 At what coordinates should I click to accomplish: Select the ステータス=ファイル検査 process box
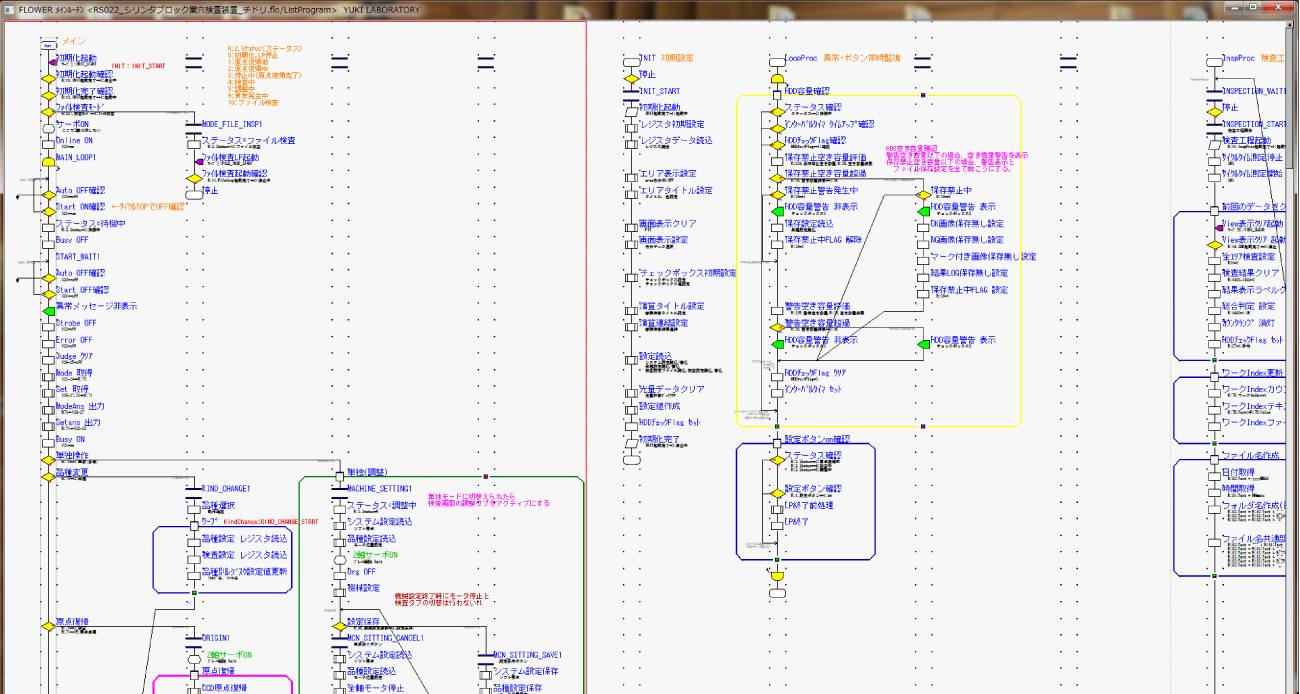pos(194,143)
